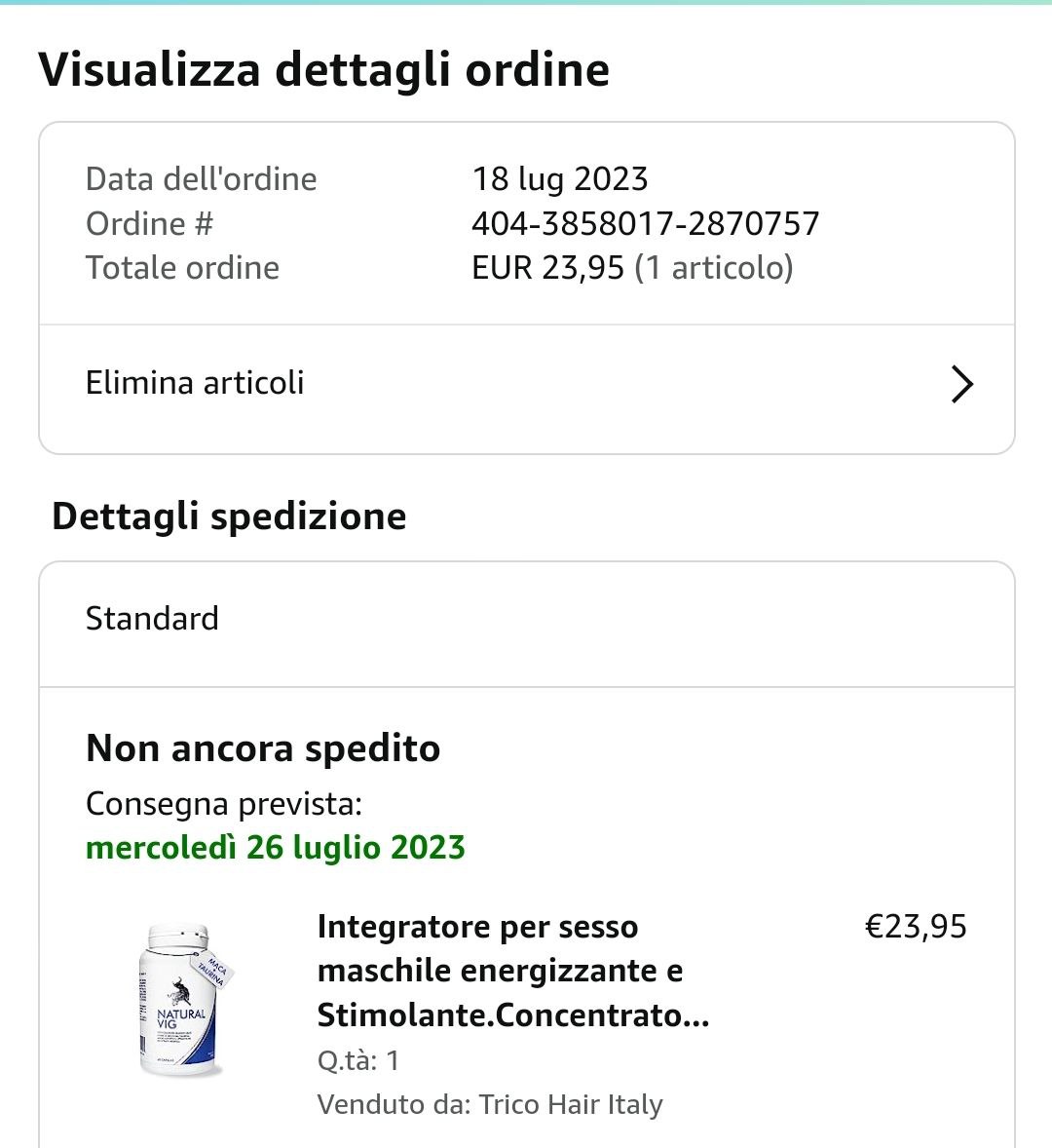Viewport: 1052px width, 1148px height.
Task: Tap the item price €23,95
Action: click(916, 927)
